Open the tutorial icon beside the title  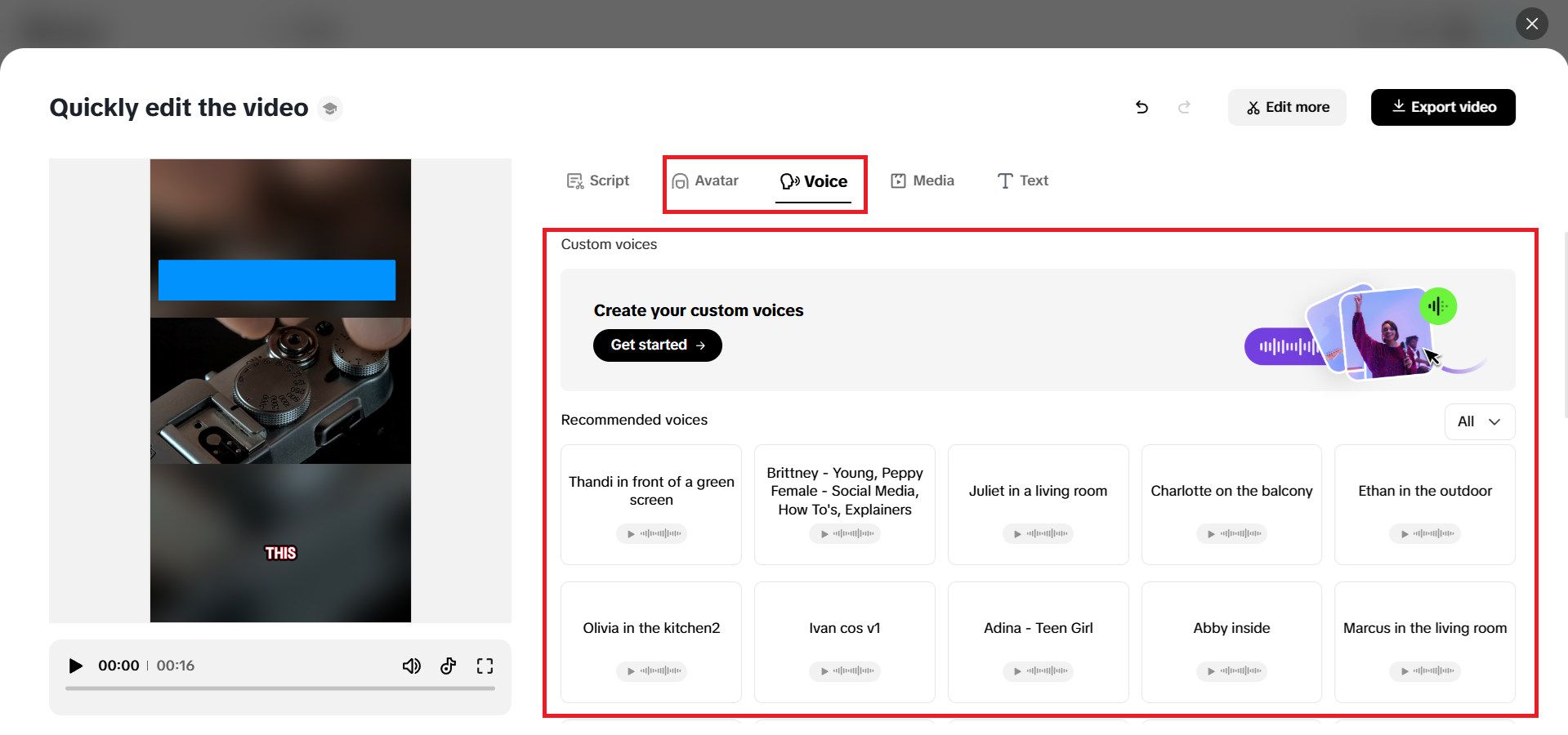(x=330, y=108)
